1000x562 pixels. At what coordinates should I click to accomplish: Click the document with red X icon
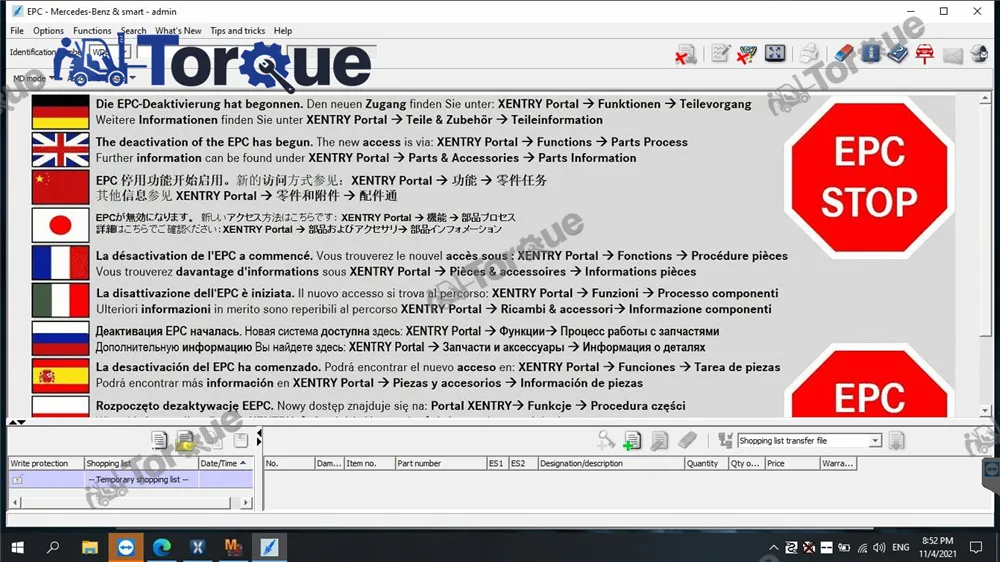point(686,54)
